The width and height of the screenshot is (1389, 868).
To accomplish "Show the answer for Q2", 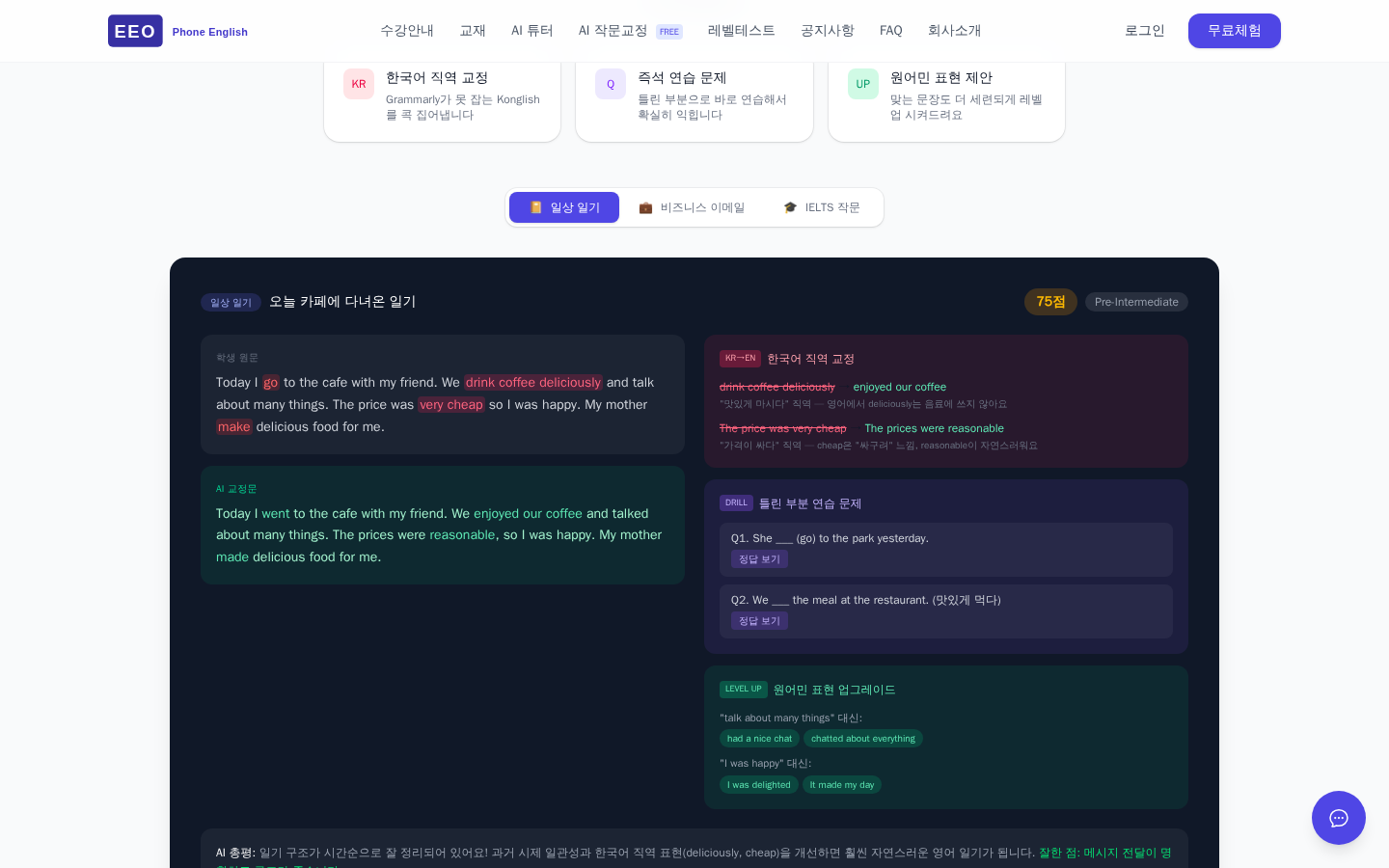I will [759, 621].
